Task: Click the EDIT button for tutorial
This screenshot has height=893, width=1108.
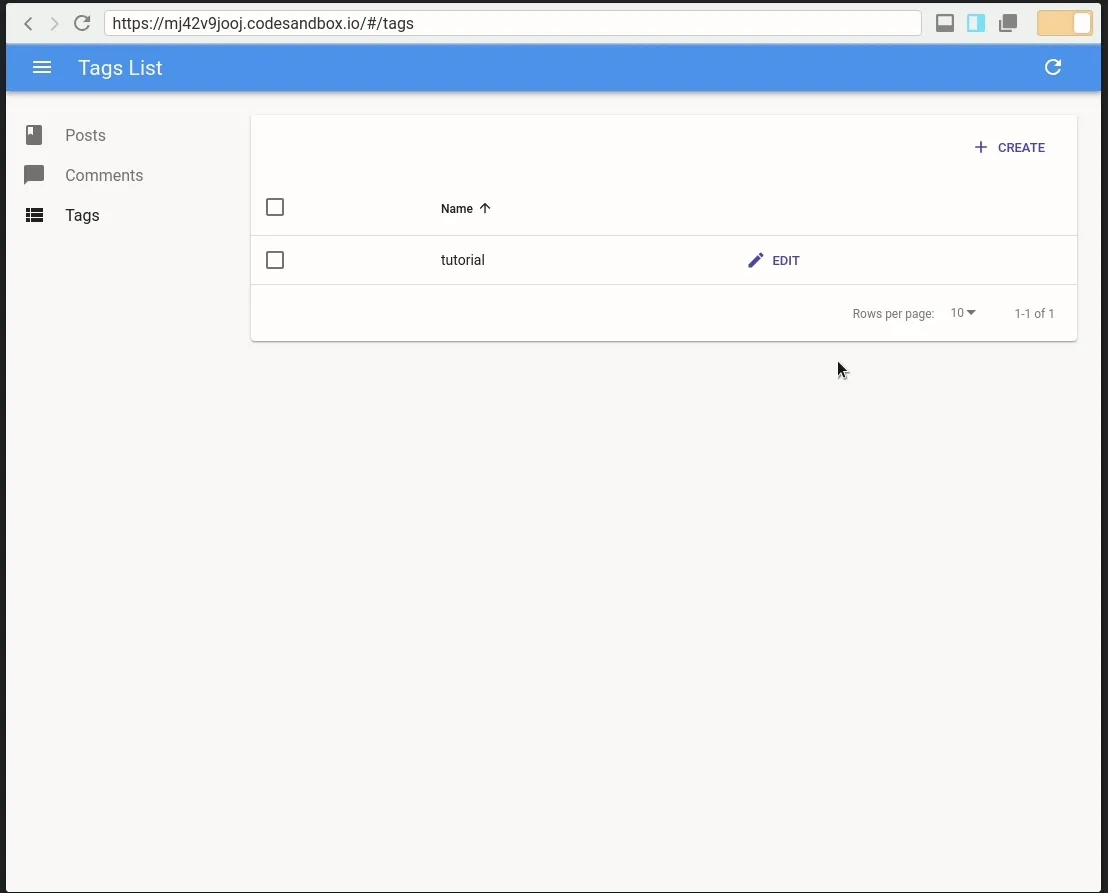Action: click(x=774, y=260)
